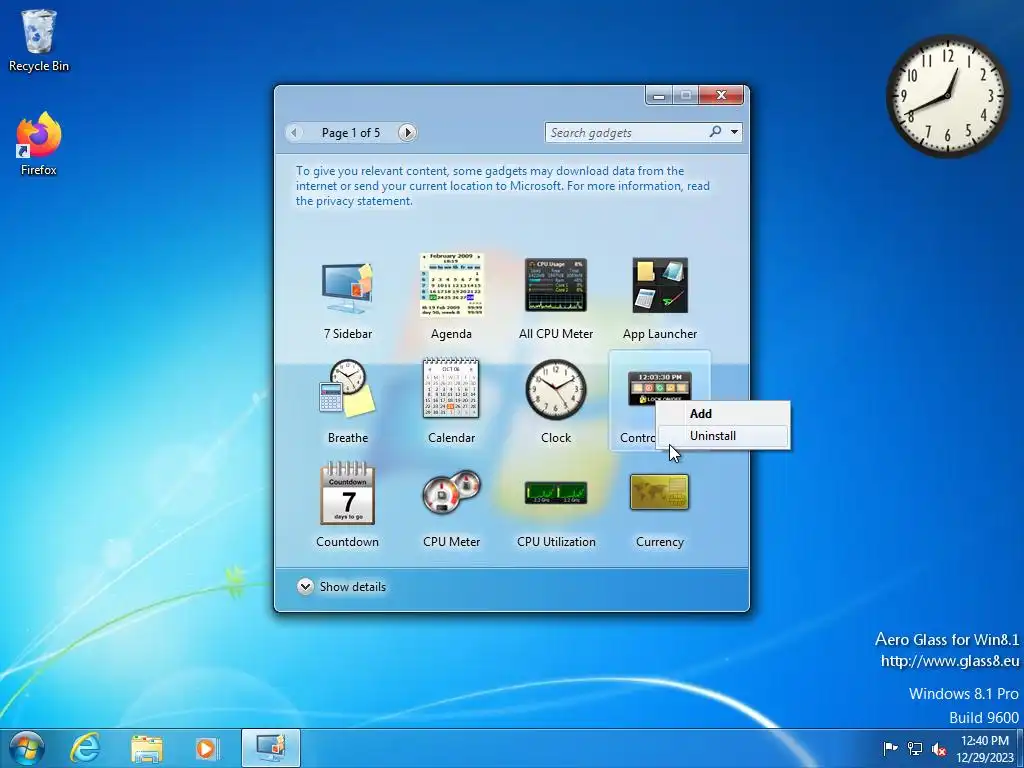This screenshot has width=1024, height=768.
Task: Open the Start menu orb
Action: click(26, 748)
